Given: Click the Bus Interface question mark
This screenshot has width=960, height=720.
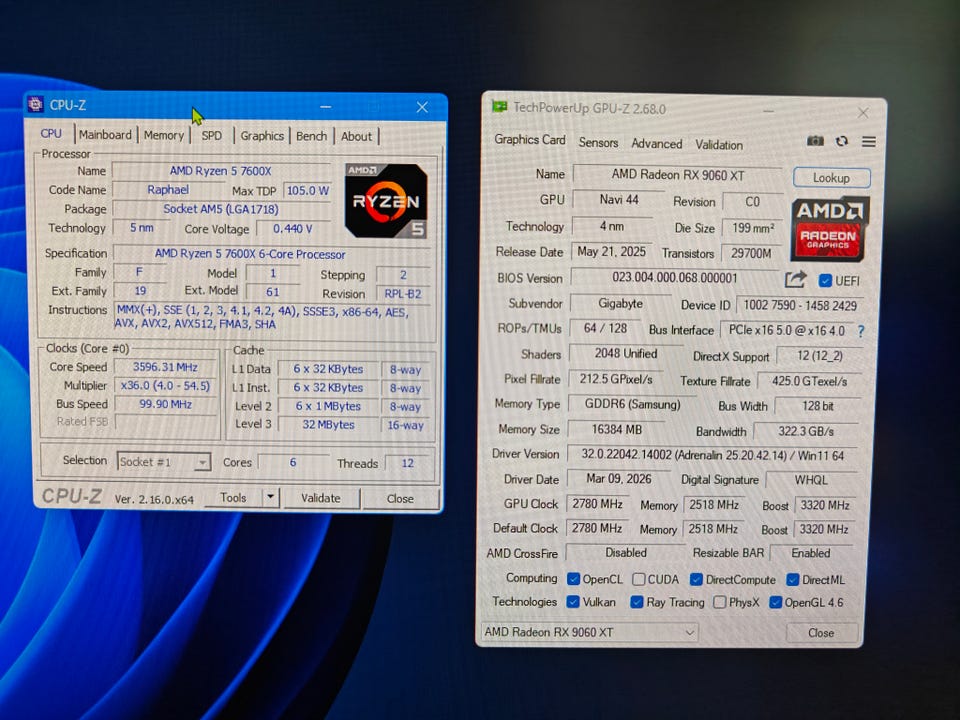Looking at the screenshot, I should [861, 331].
